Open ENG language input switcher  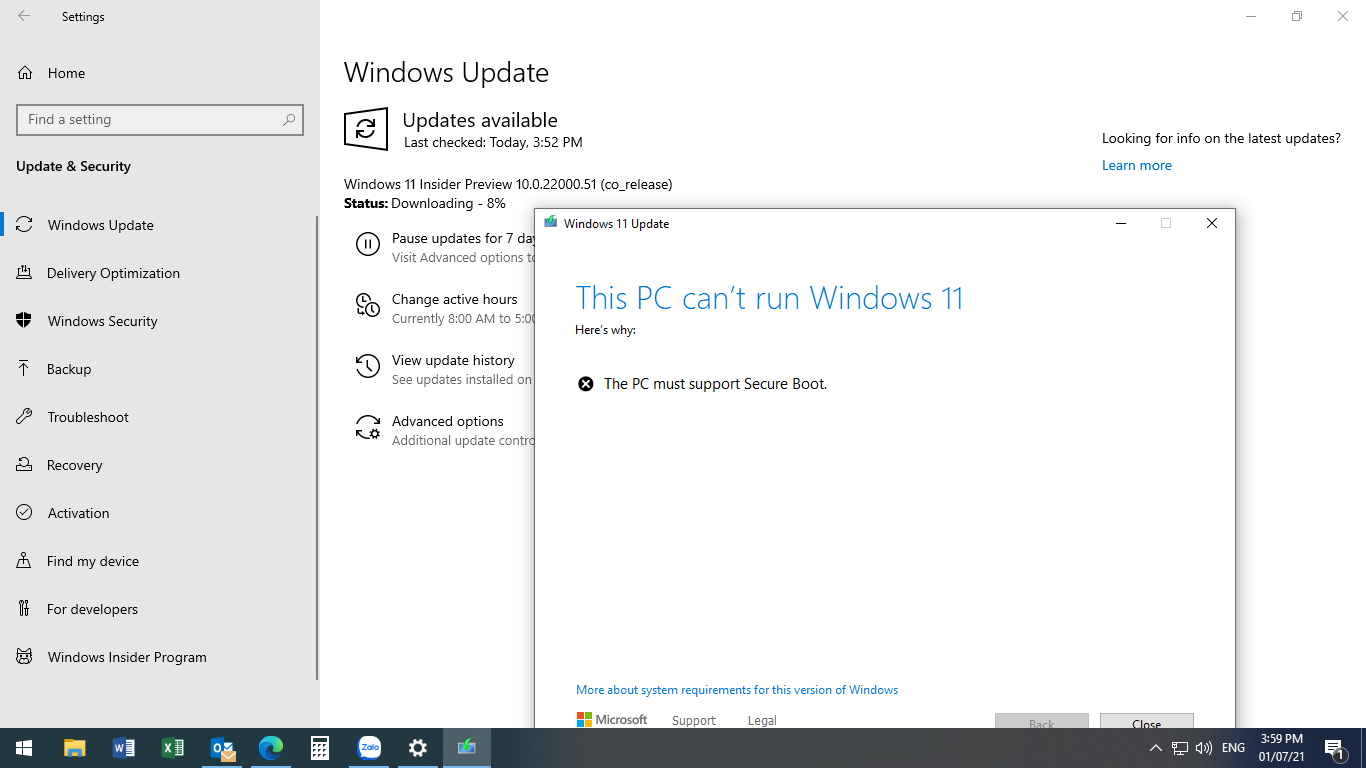pyautogui.click(x=1233, y=748)
